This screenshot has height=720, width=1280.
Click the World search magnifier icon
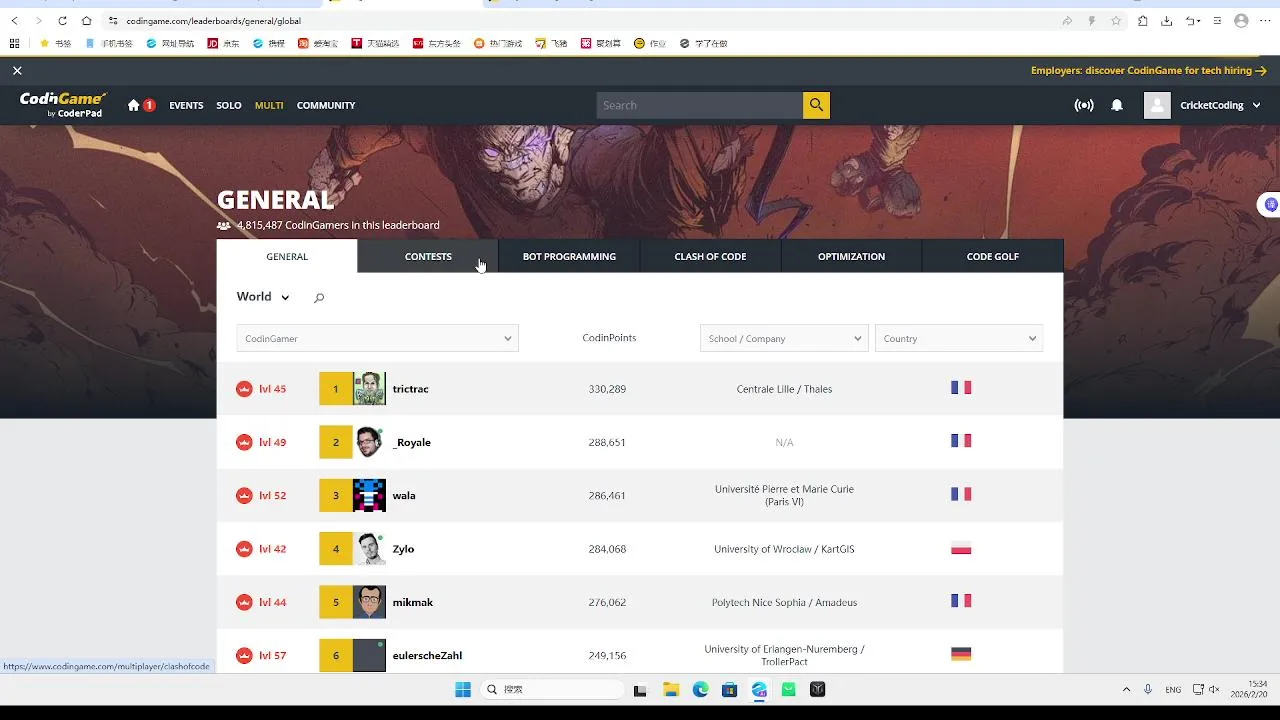319,298
